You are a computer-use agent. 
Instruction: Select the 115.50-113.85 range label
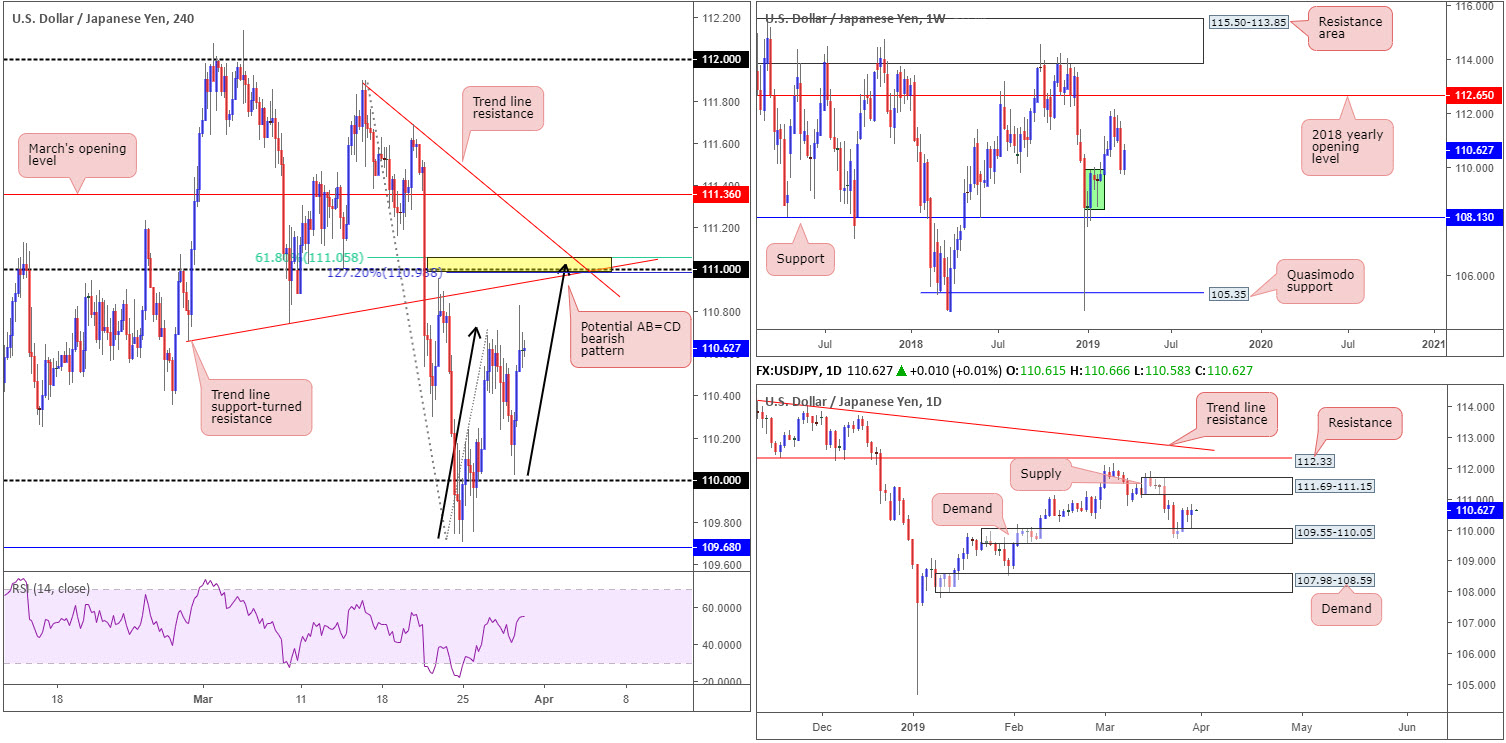click(1247, 21)
